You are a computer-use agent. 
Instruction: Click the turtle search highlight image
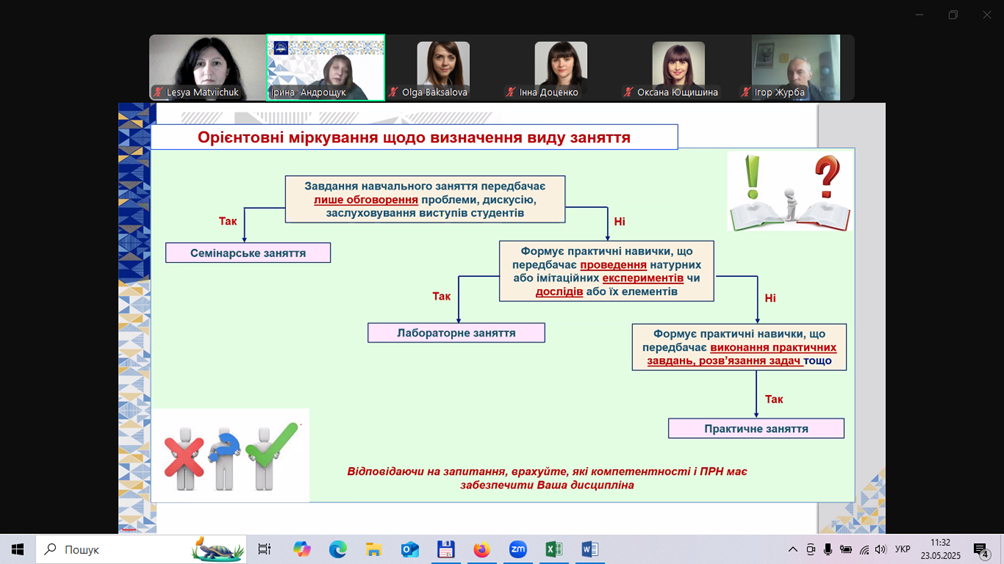click(218, 549)
